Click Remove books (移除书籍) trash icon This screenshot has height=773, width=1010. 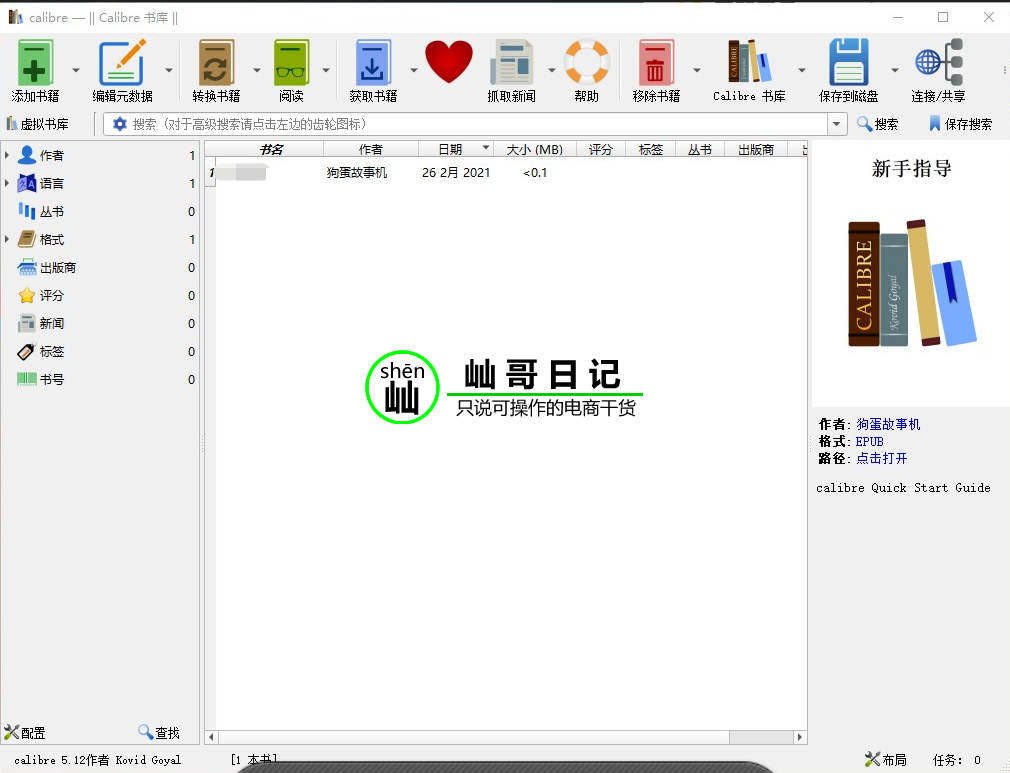click(x=656, y=62)
